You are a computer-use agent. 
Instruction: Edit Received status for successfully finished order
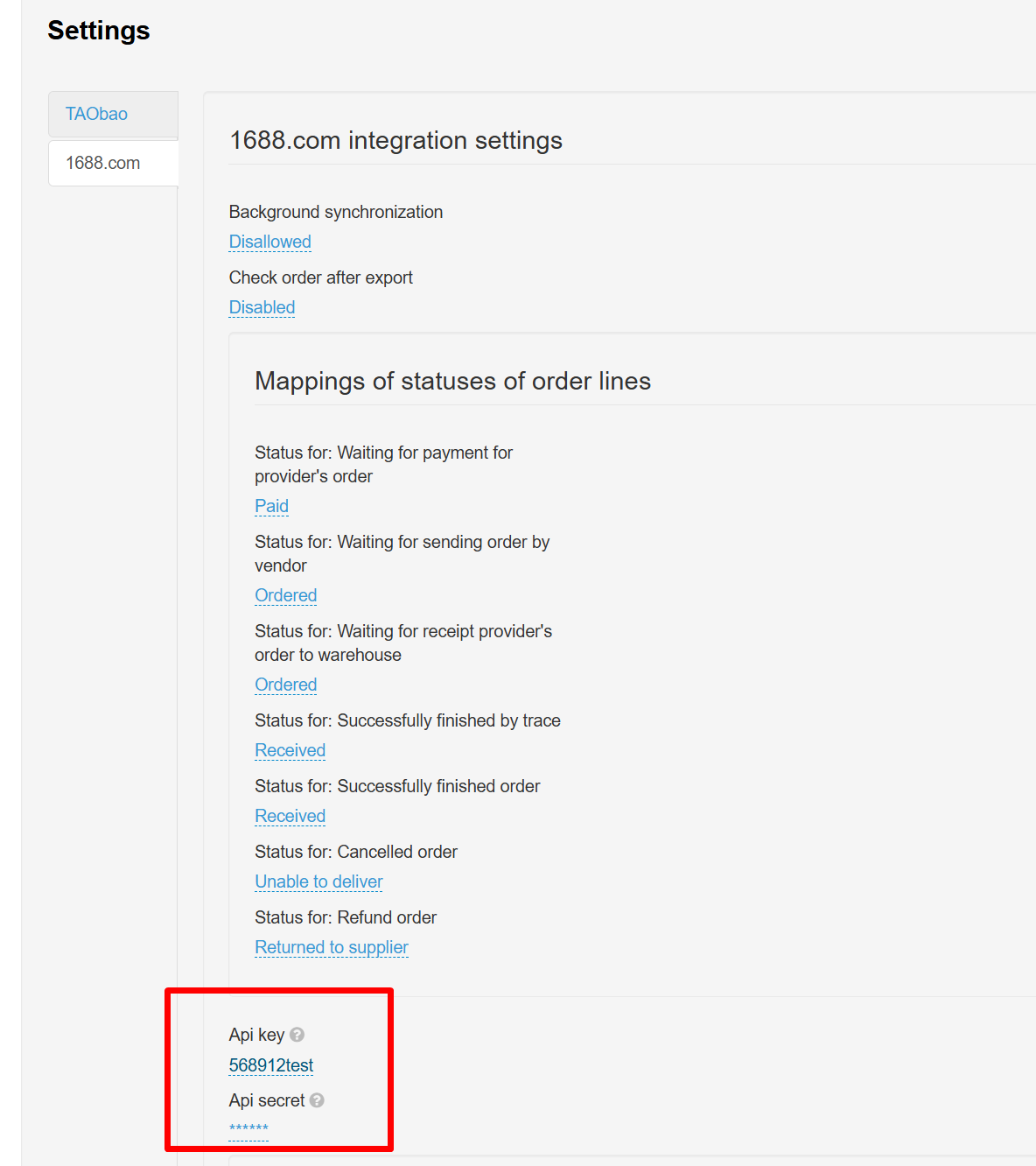click(290, 816)
